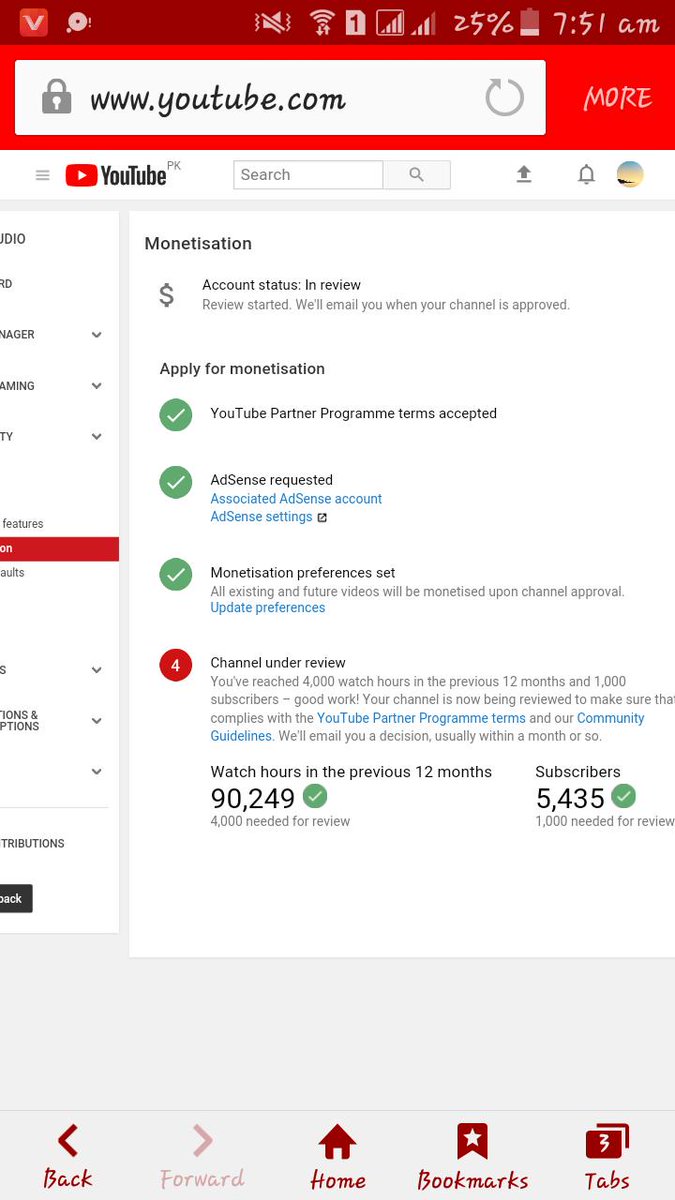Focus the YouTube Search field
Viewport: 675px width, 1200px height.
(x=308, y=175)
